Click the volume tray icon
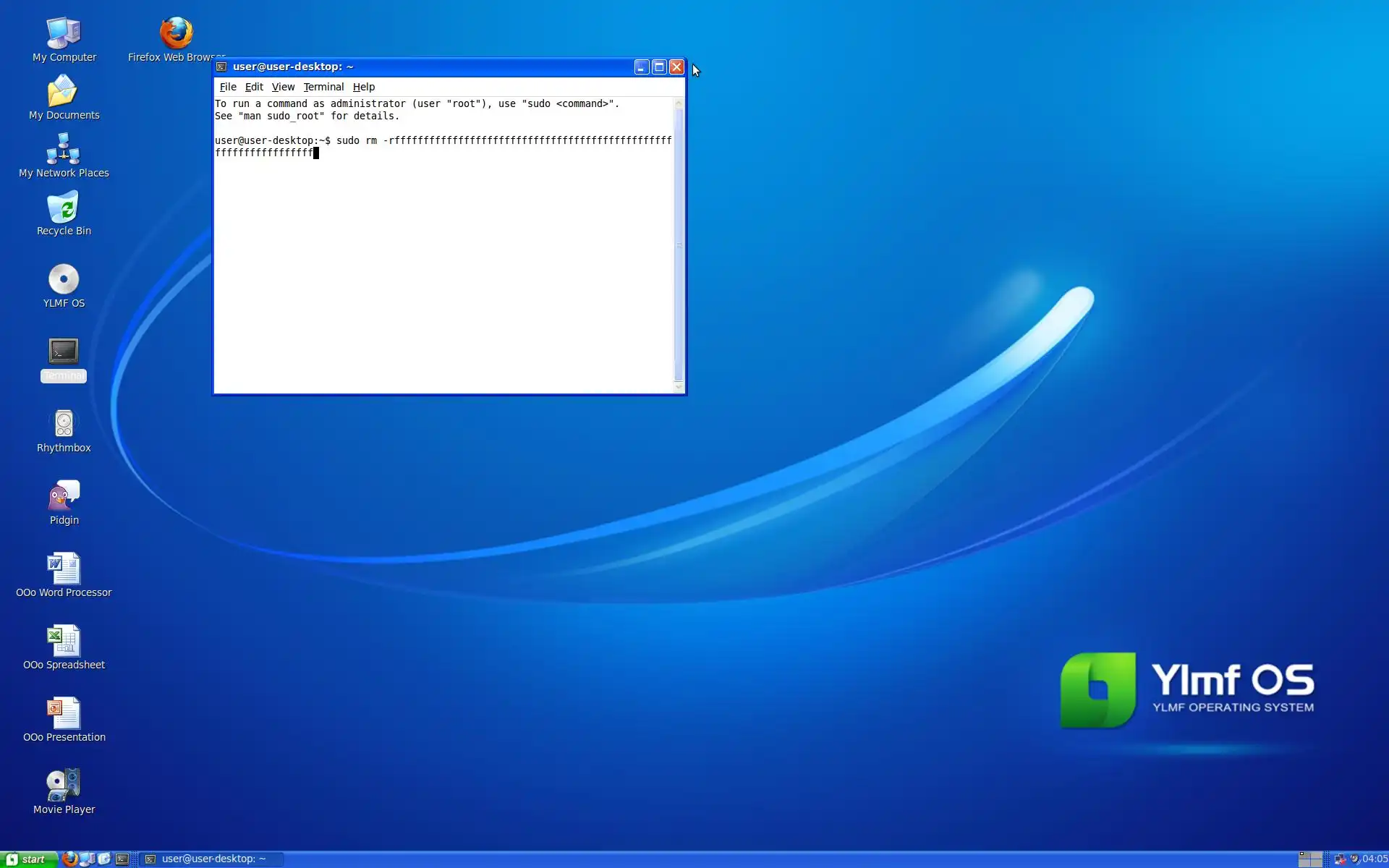 (x=1354, y=859)
